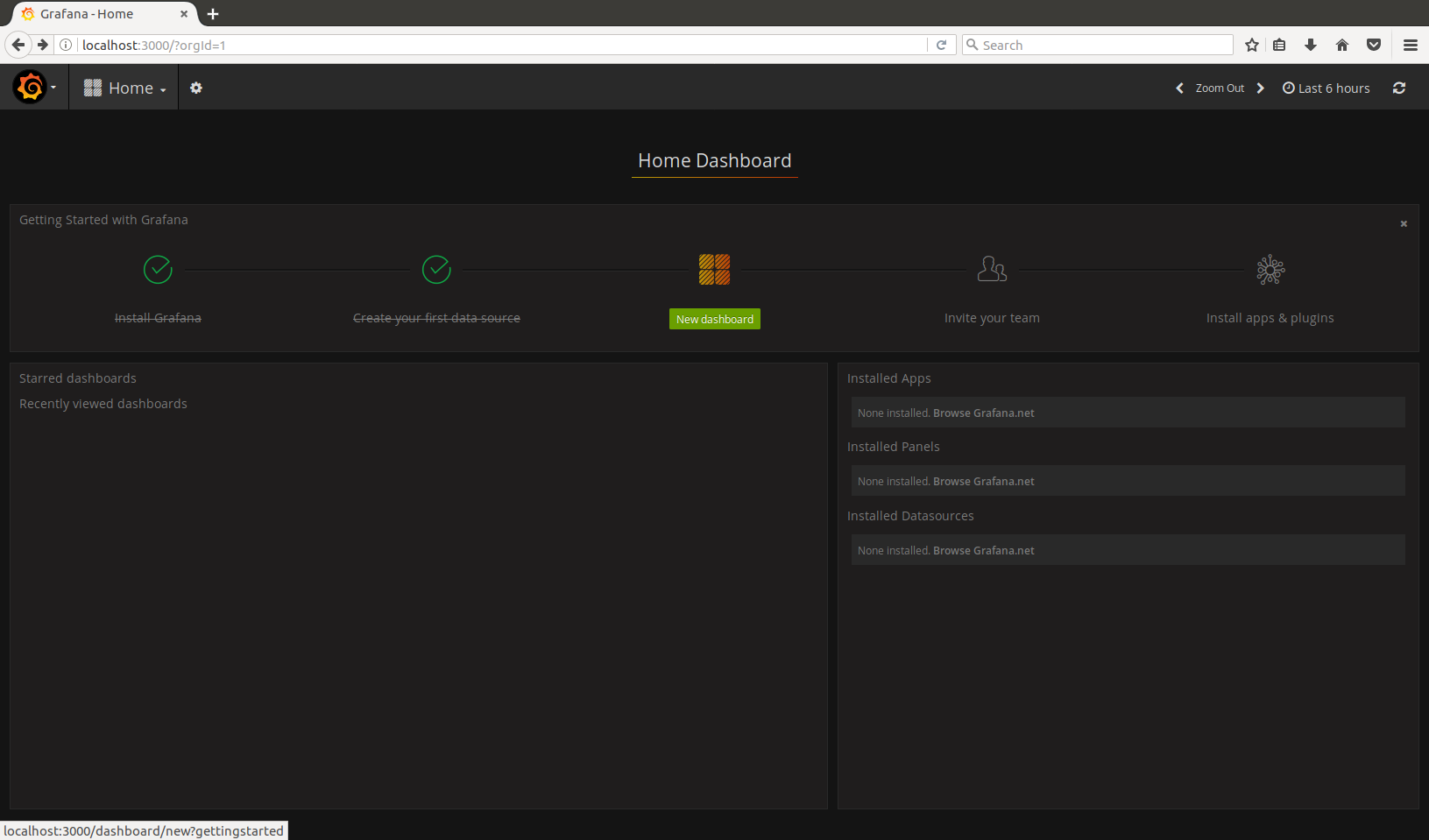This screenshot has height=840, width=1429.
Task: Go forward with browser forward arrow
Action: [42, 45]
